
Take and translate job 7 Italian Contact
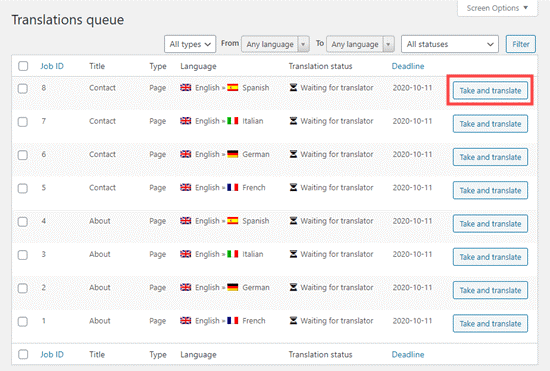[x=490, y=124]
